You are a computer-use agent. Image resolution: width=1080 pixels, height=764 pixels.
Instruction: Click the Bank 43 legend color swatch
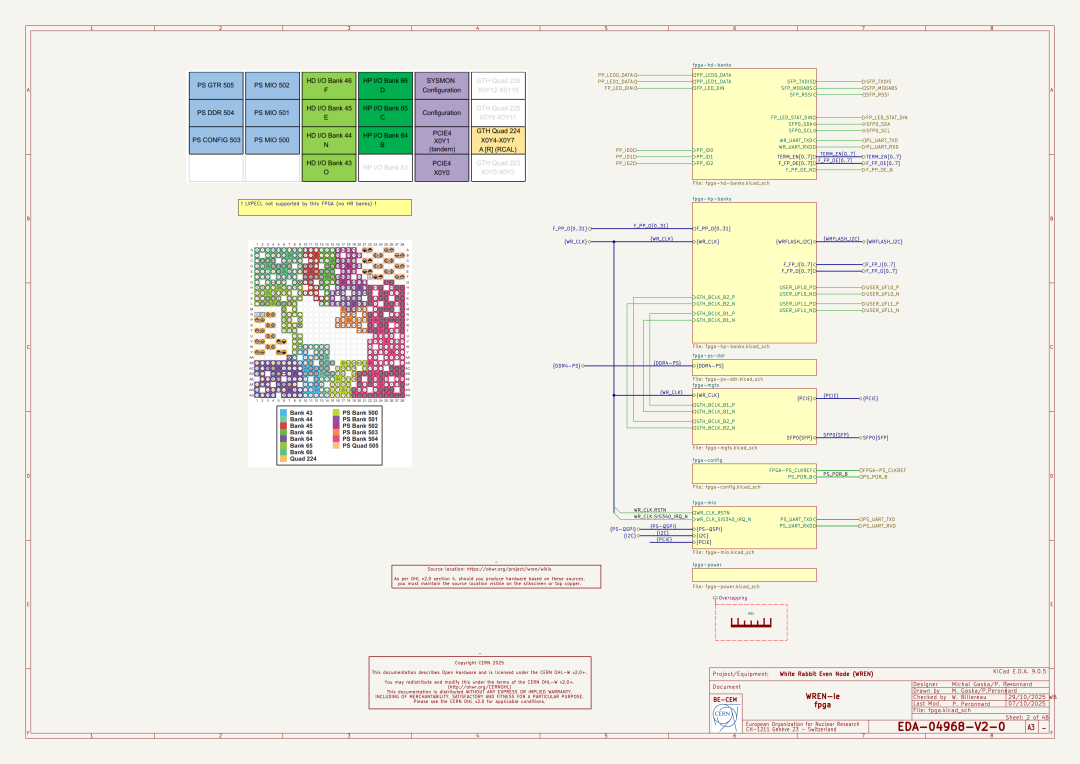click(x=284, y=413)
